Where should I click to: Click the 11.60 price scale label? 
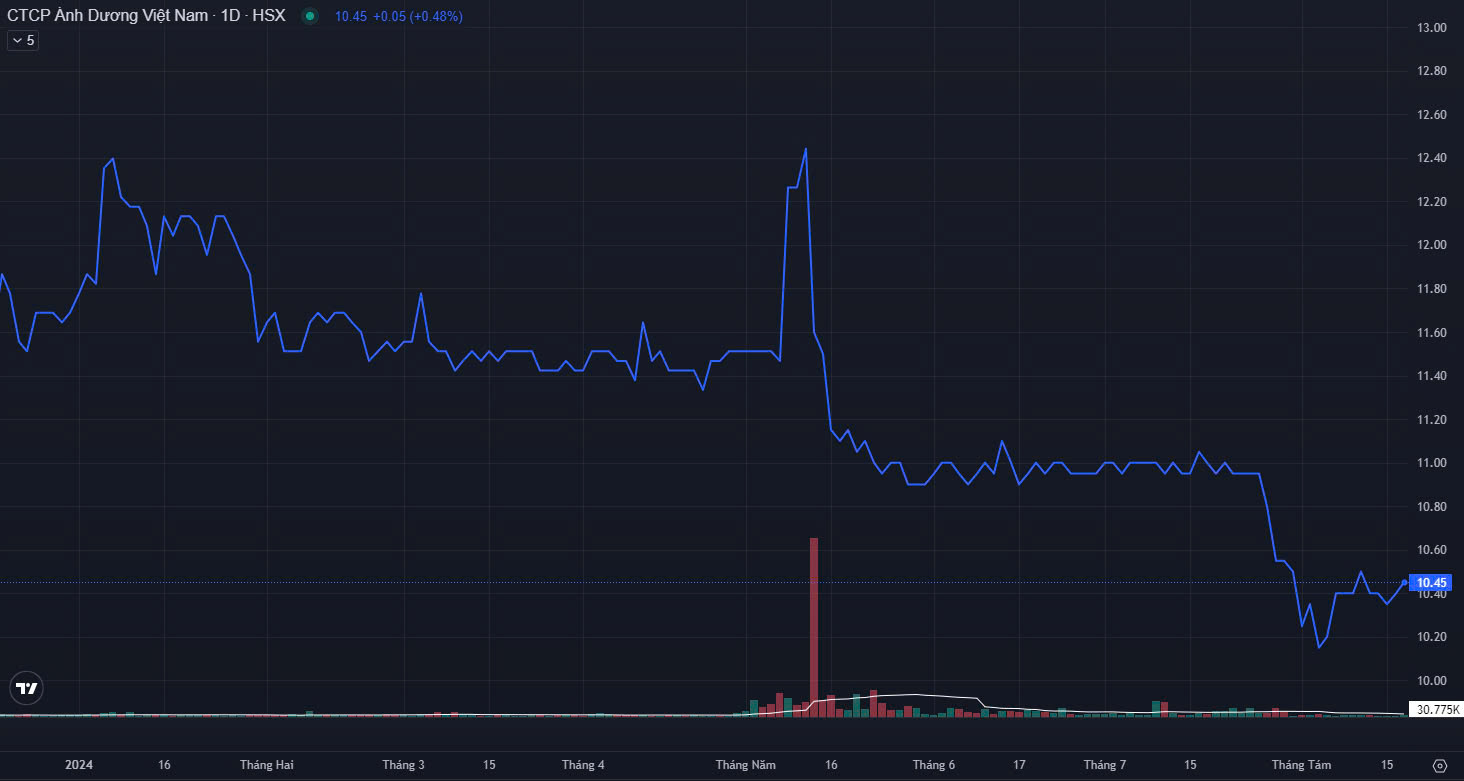tap(1433, 332)
